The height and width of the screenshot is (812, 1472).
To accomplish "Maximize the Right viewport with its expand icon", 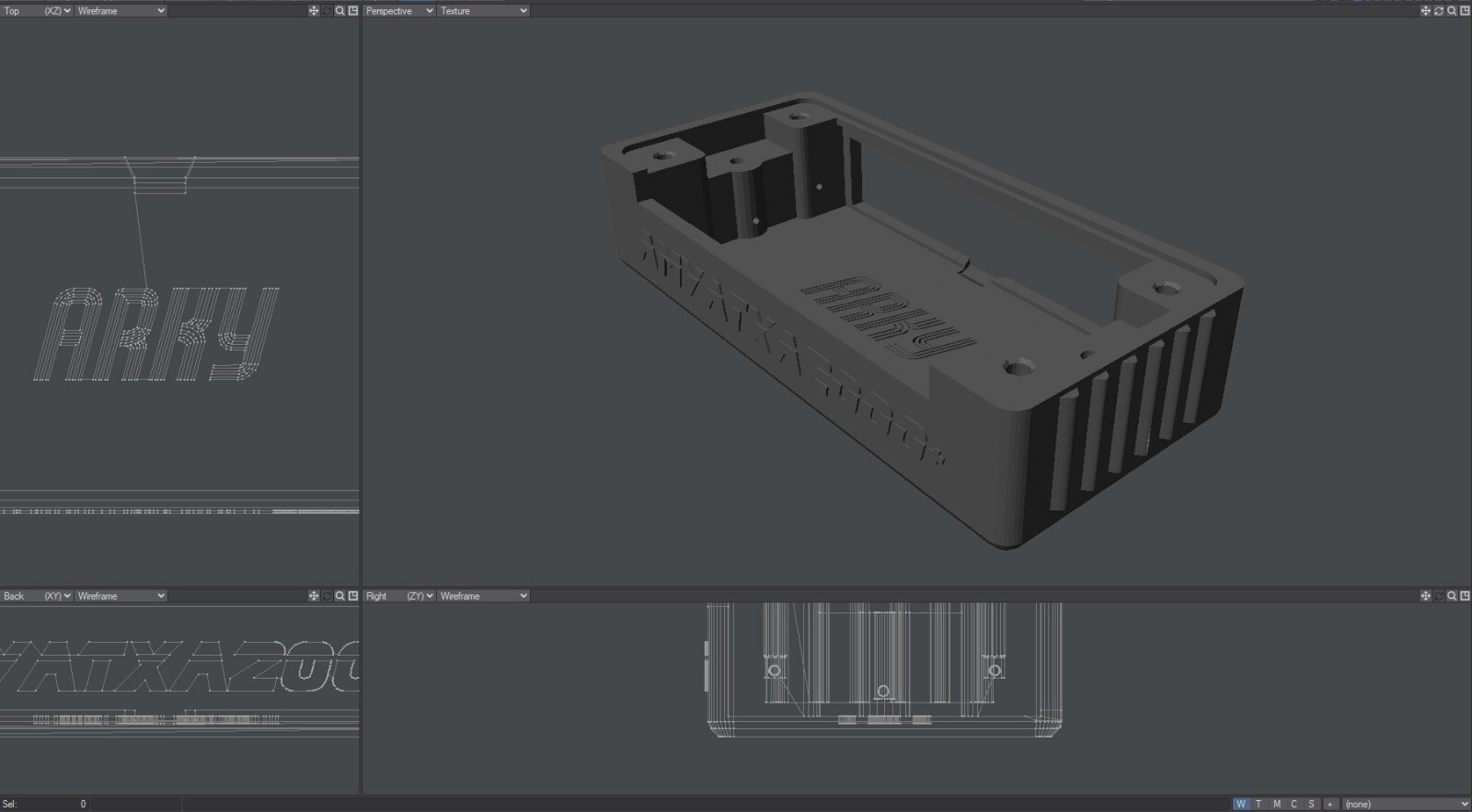I will pos(1465,596).
